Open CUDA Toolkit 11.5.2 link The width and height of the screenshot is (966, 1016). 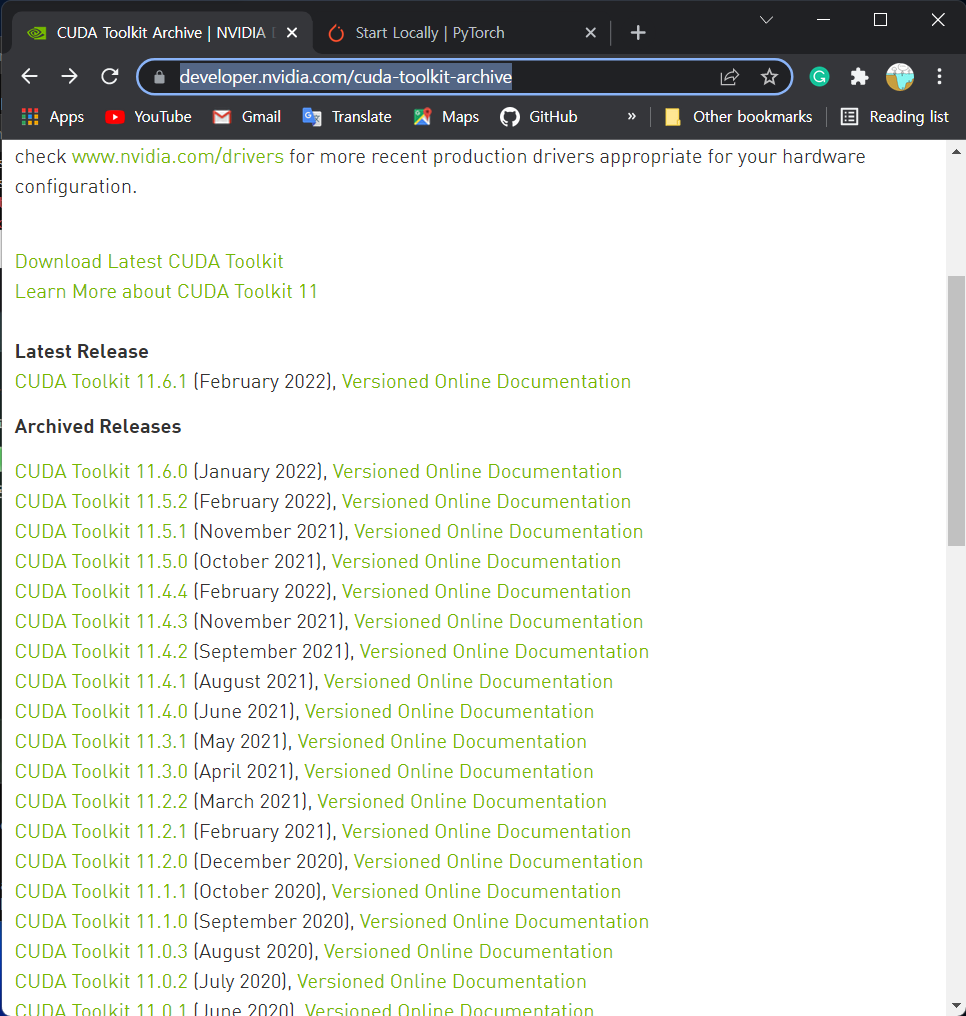(101, 502)
